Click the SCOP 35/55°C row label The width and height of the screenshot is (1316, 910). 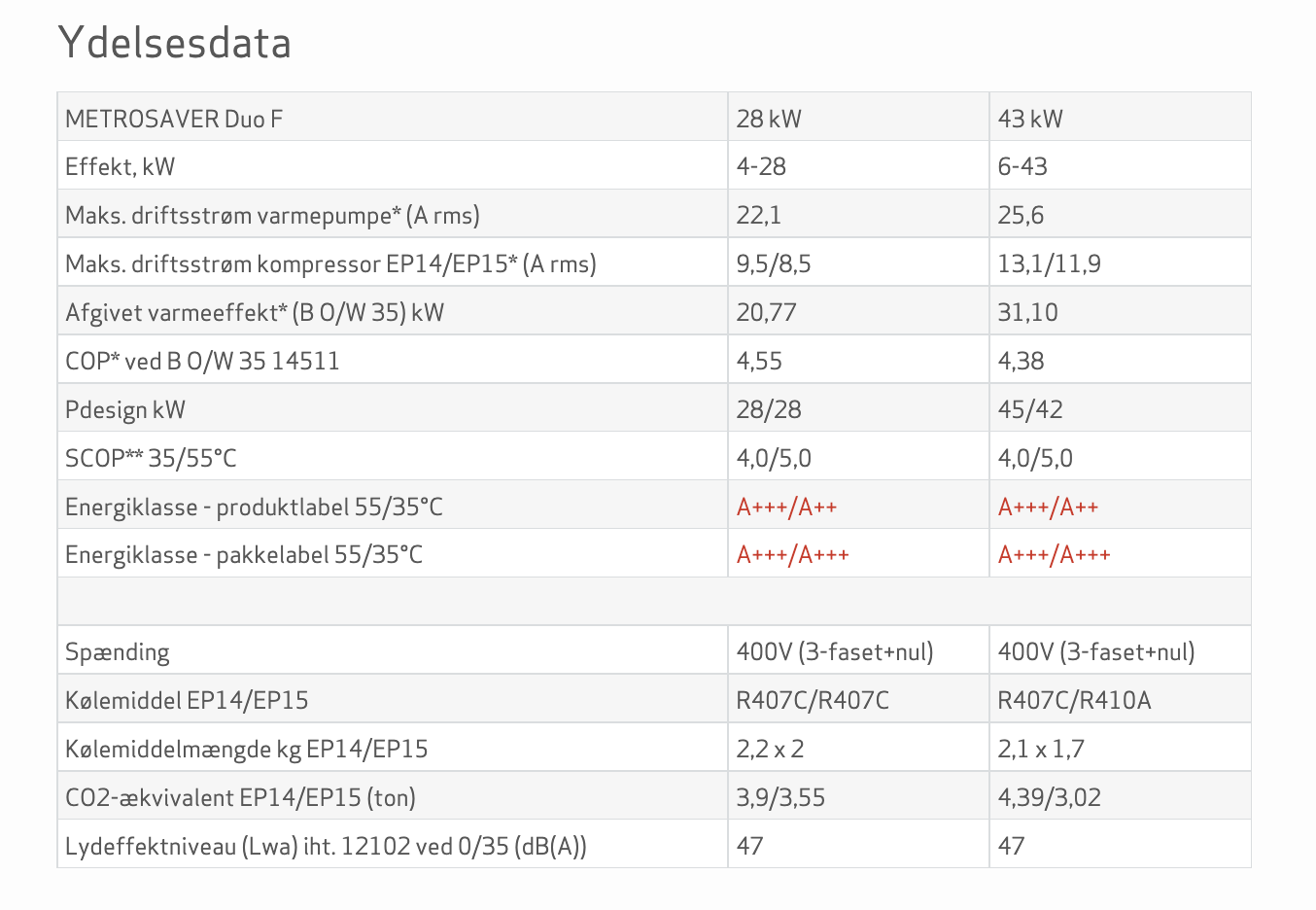coord(151,458)
